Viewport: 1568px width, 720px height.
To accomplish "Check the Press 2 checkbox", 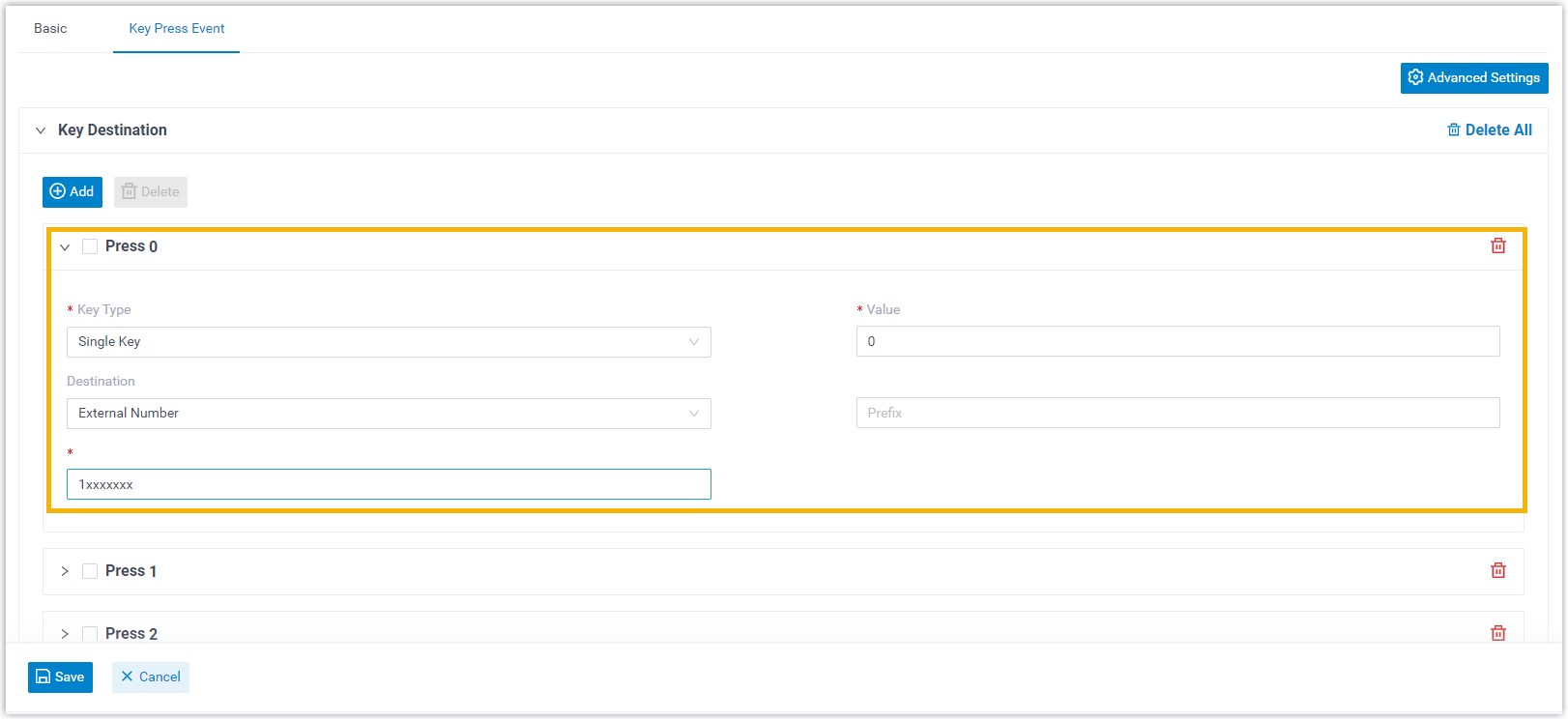I will pos(90,634).
